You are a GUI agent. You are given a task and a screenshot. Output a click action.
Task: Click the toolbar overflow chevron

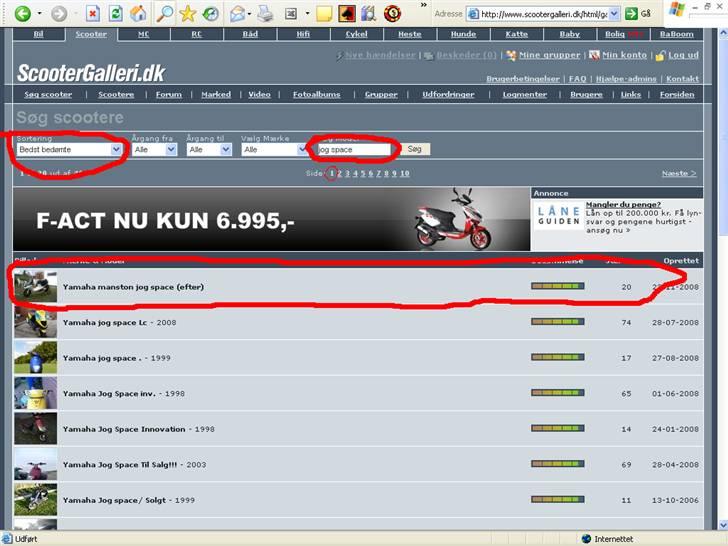[423, 5]
